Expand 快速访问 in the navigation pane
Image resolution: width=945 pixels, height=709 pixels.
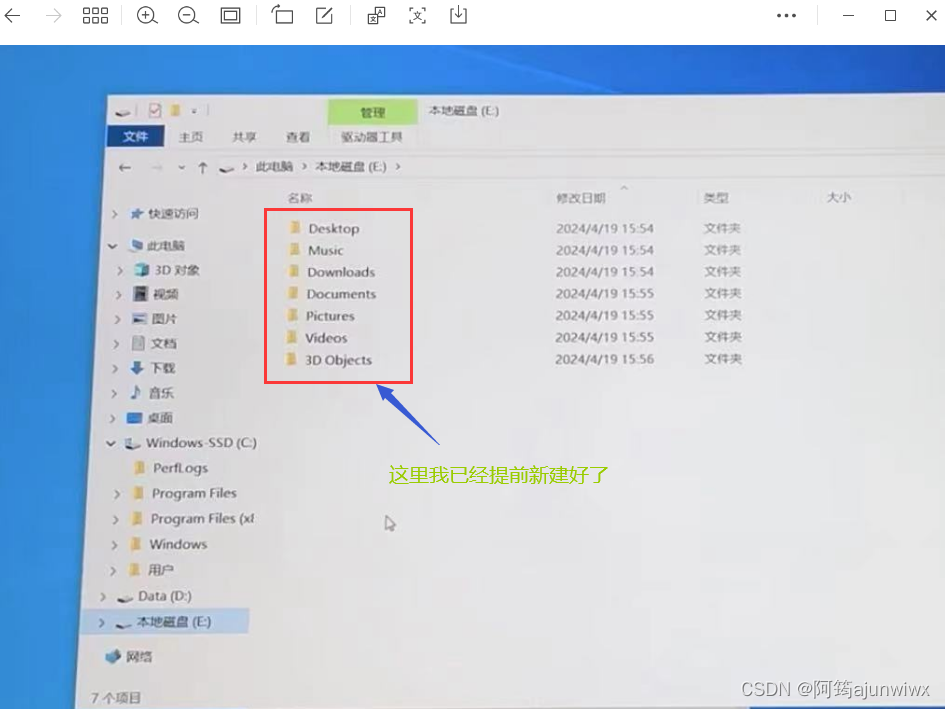click(x=115, y=214)
